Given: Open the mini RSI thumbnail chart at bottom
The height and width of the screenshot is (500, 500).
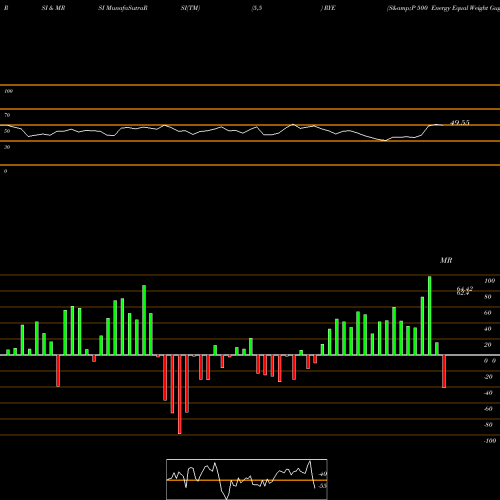Looking at the screenshot, I should pos(247,479).
